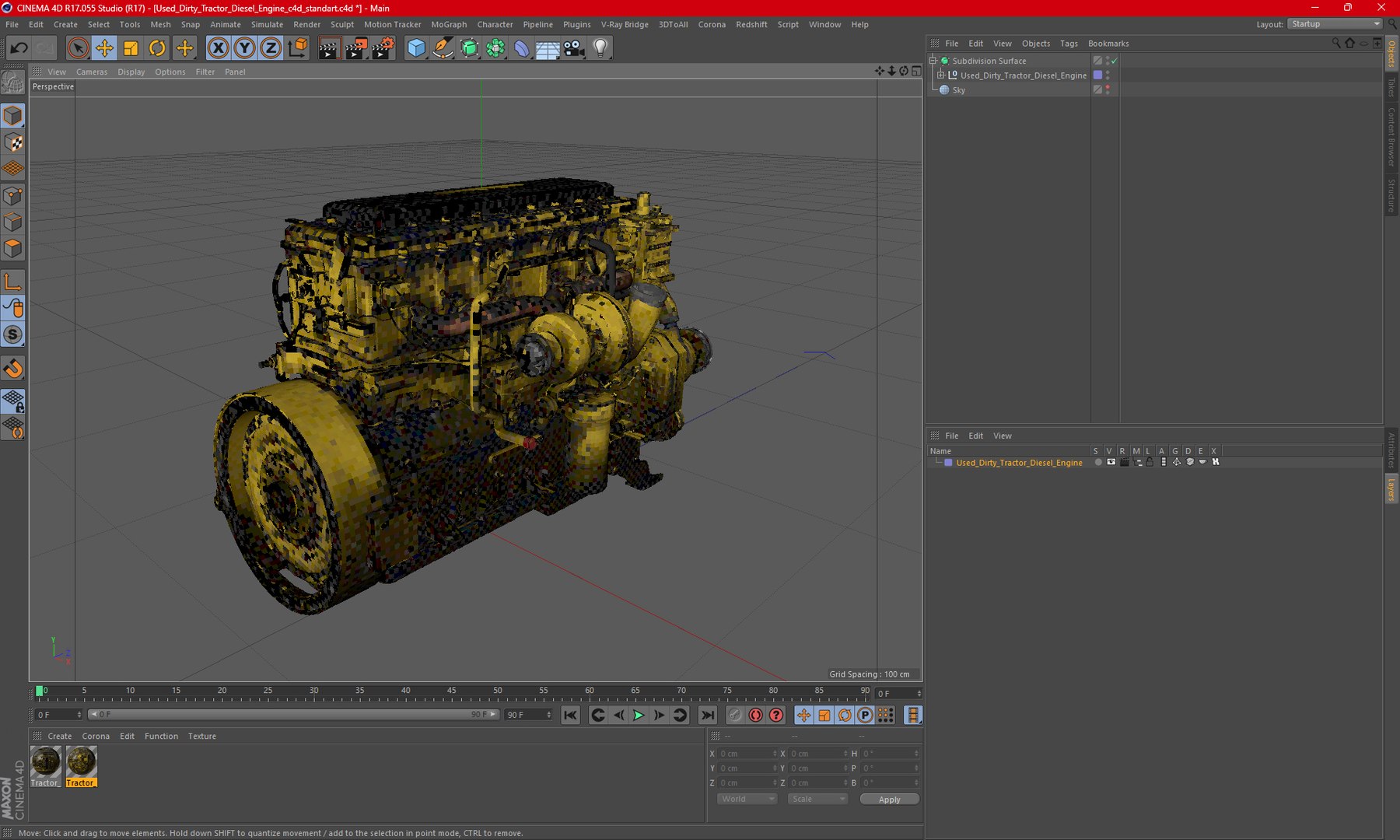Toggle Z-axis lock
This screenshot has width=1400, height=840.
coord(270,48)
